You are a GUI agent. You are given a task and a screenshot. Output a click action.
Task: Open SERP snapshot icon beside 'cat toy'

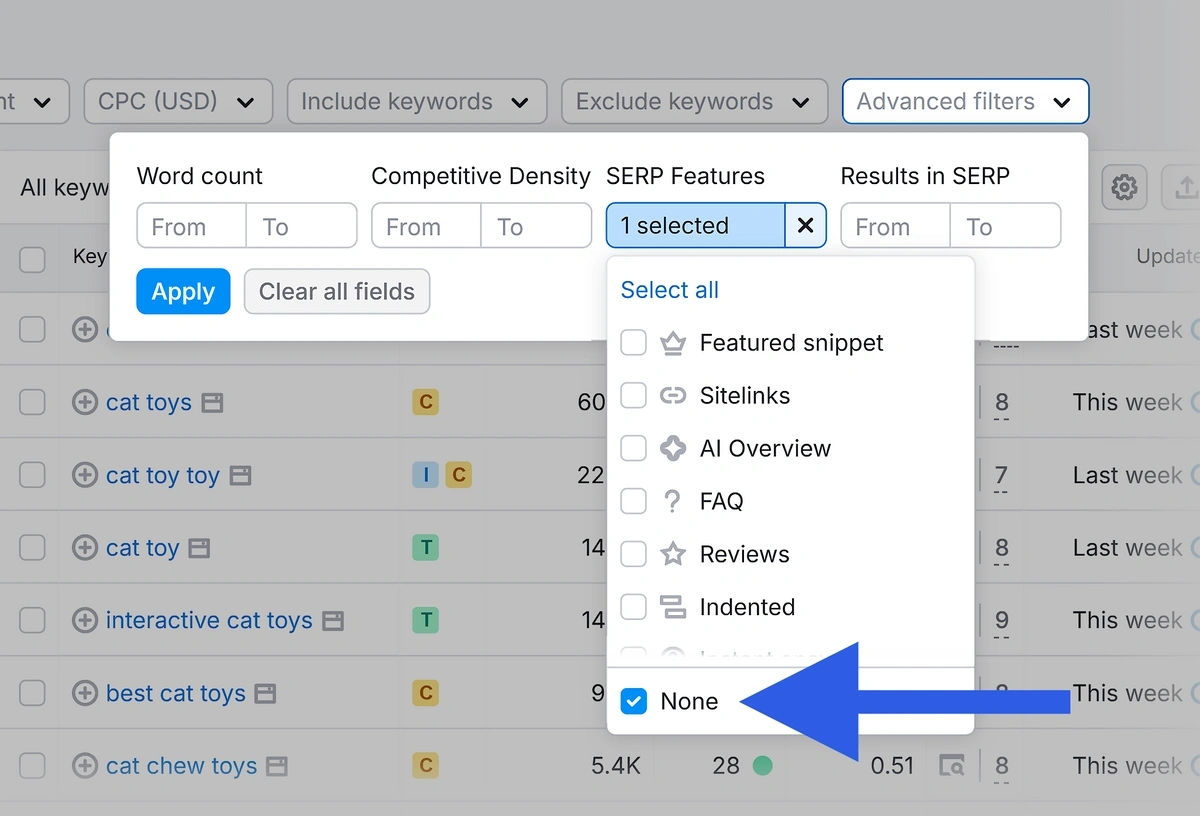199,549
